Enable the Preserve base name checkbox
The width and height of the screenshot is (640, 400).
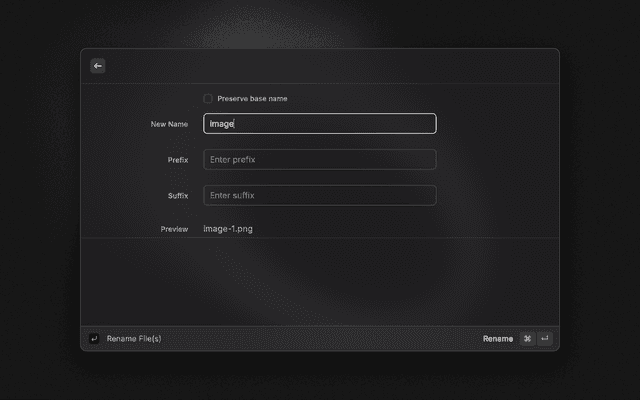pyautogui.click(x=208, y=98)
